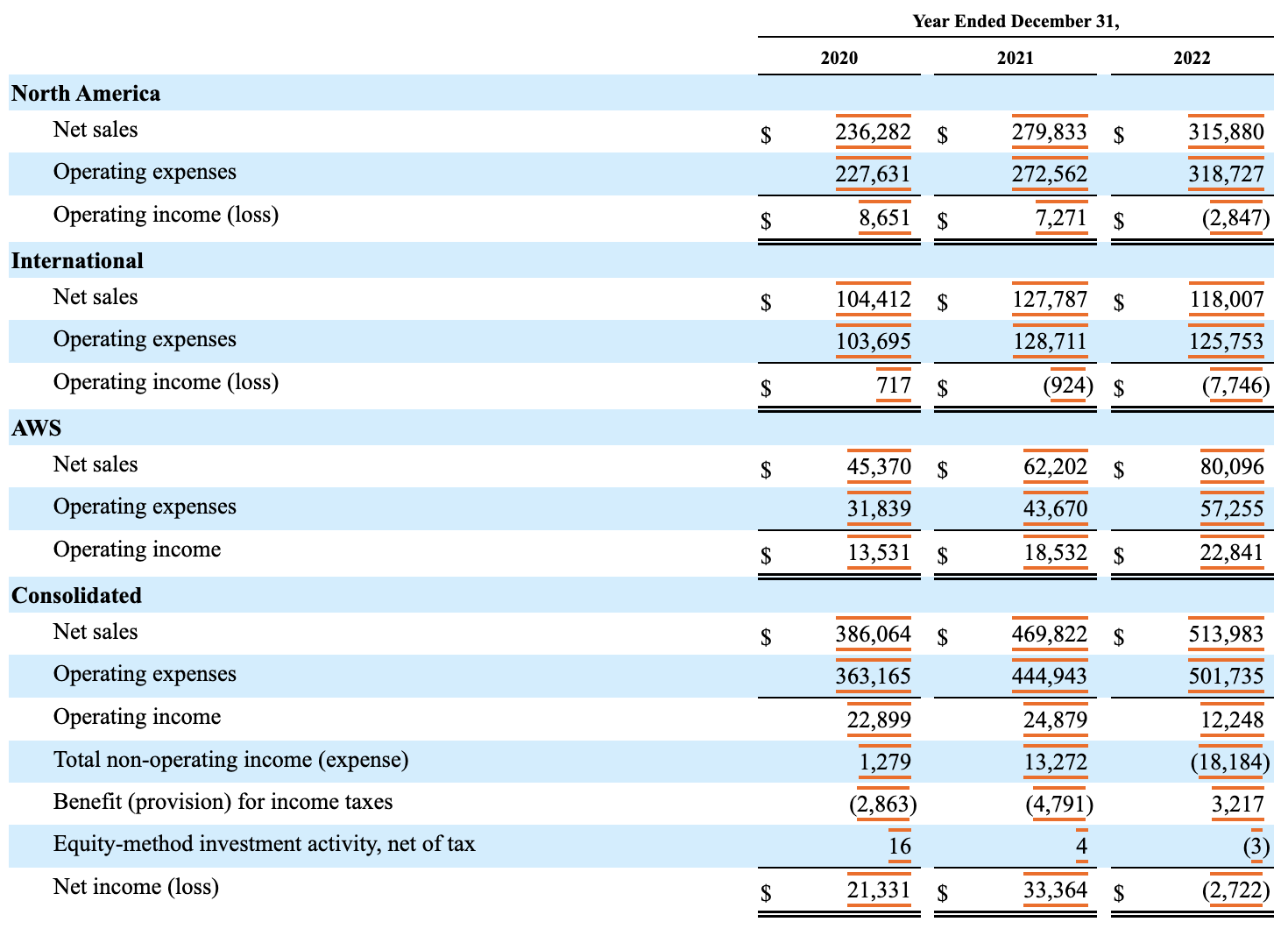Select Operating expenses label under North America
The height and width of the screenshot is (929, 1288).
click(145, 172)
